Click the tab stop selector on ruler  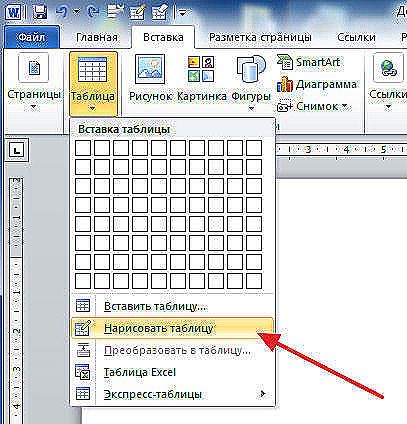(x=17, y=151)
